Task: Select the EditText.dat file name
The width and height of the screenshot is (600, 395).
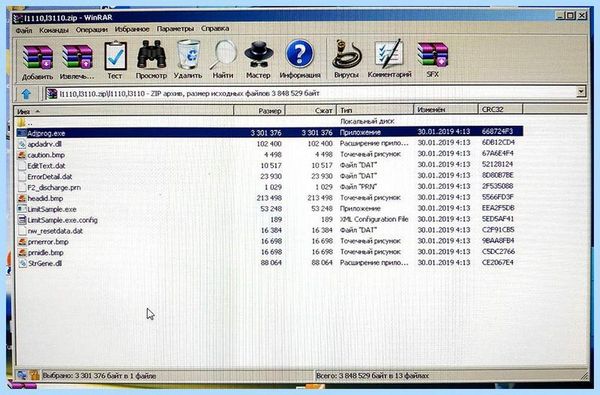Action: click(x=46, y=166)
